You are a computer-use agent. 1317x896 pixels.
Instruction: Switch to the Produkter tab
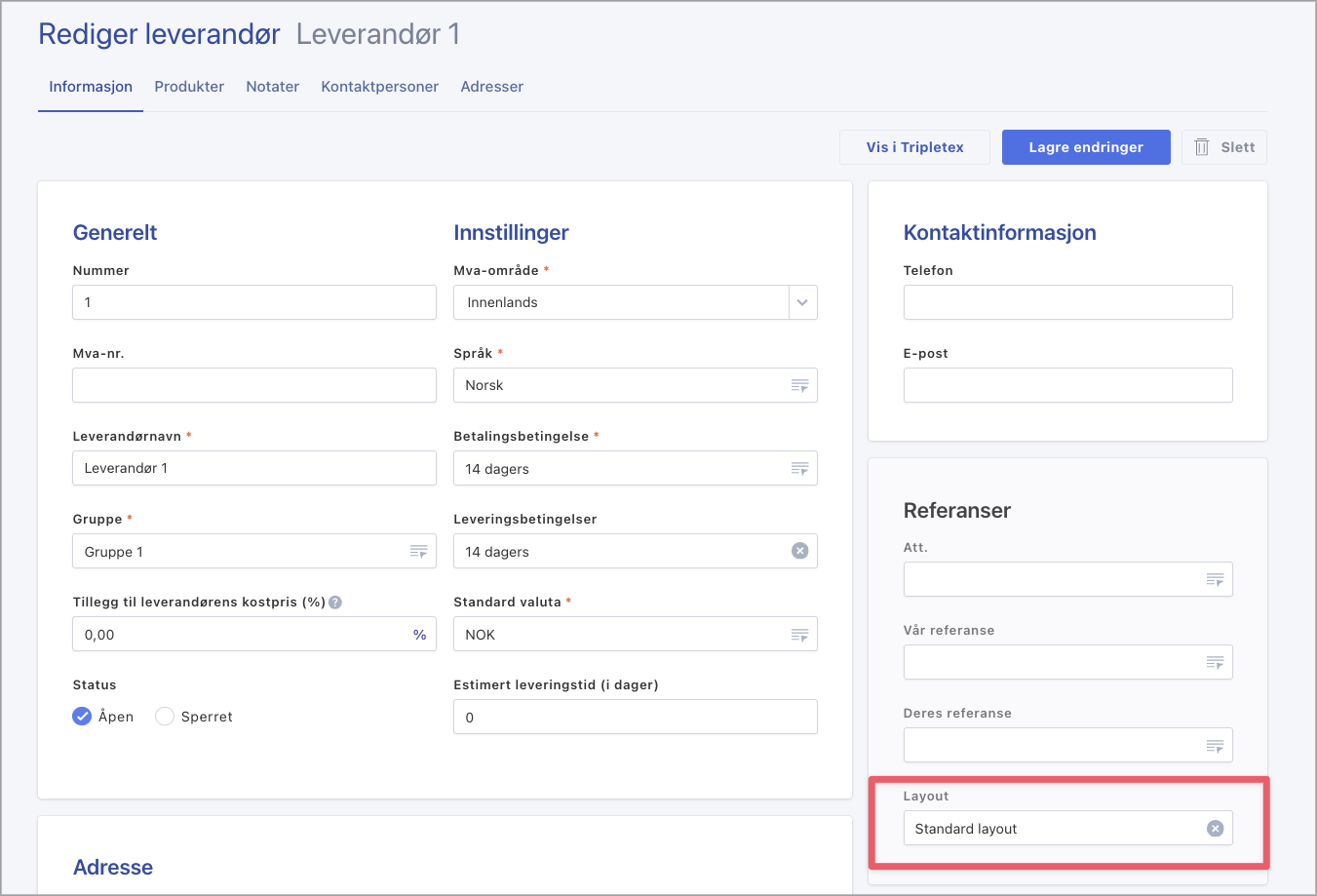click(x=189, y=86)
